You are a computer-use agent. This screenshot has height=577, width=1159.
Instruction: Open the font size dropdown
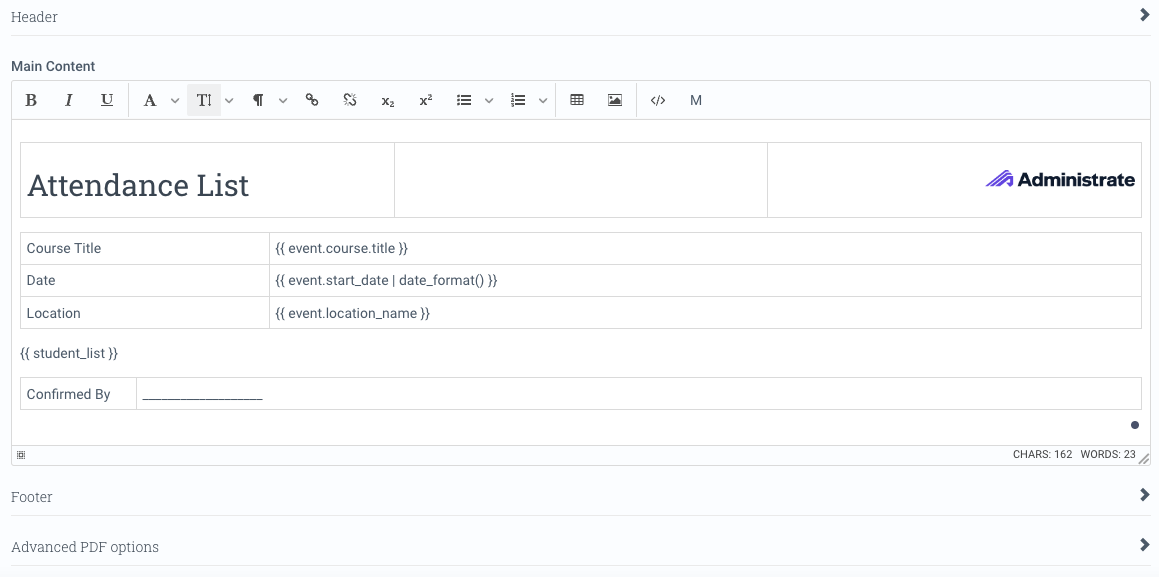[229, 100]
